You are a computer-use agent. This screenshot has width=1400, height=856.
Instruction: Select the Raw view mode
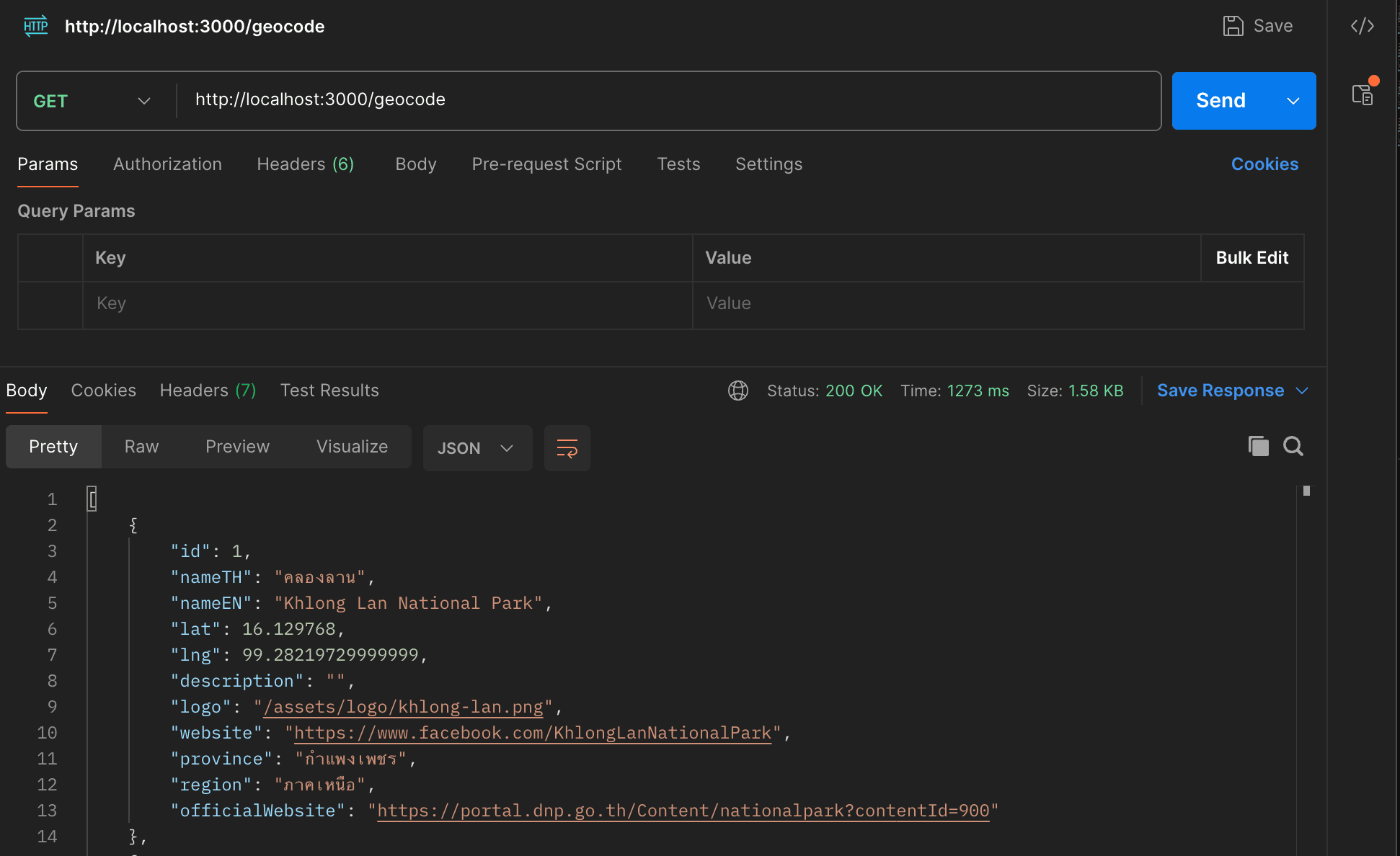click(141, 447)
